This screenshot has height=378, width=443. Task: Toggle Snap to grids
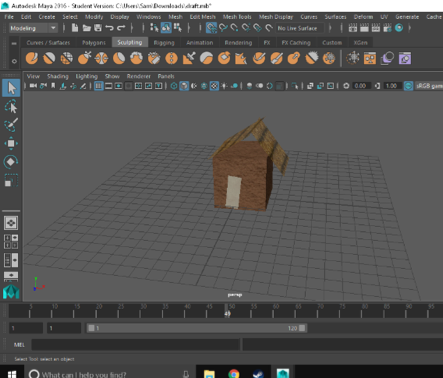211,28
